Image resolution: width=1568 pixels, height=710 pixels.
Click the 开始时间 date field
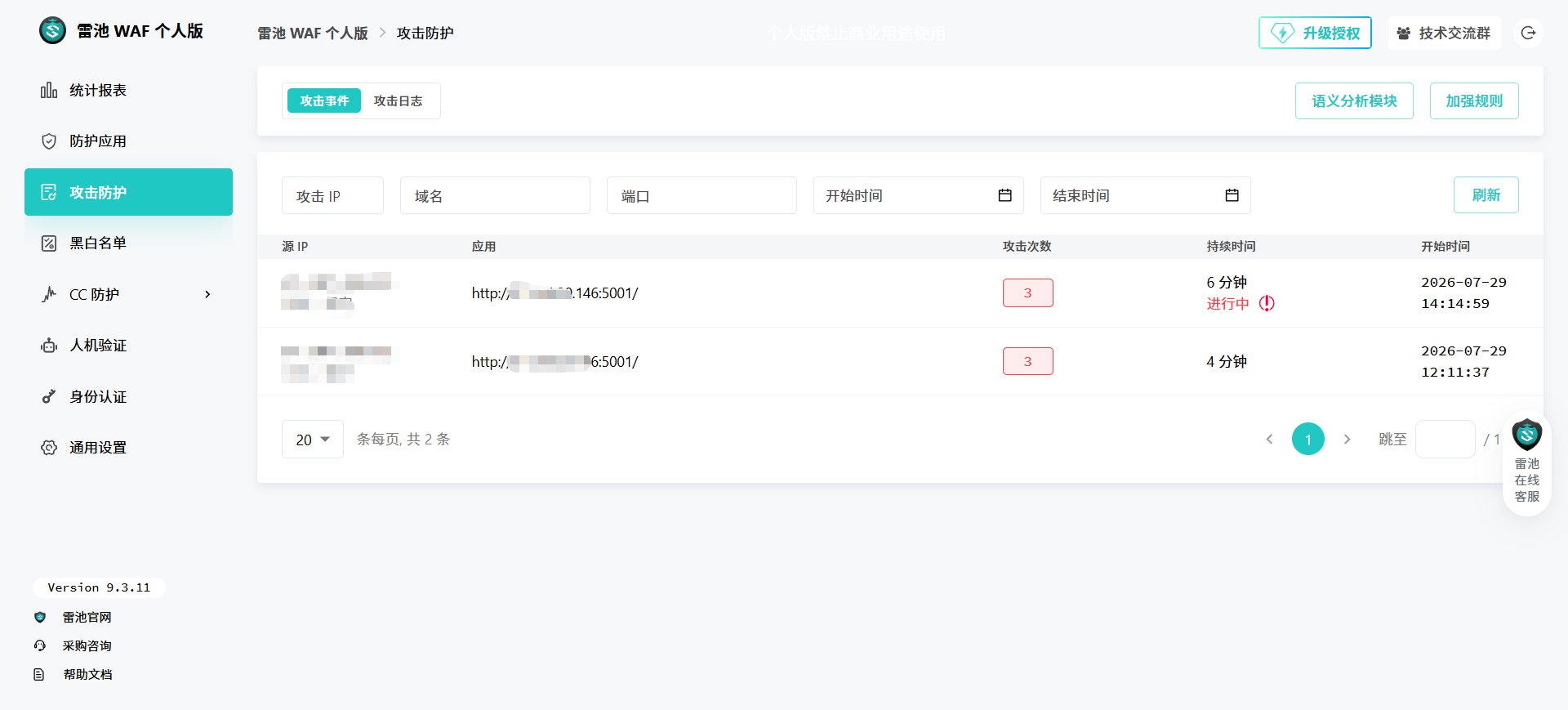tap(919, 195)
